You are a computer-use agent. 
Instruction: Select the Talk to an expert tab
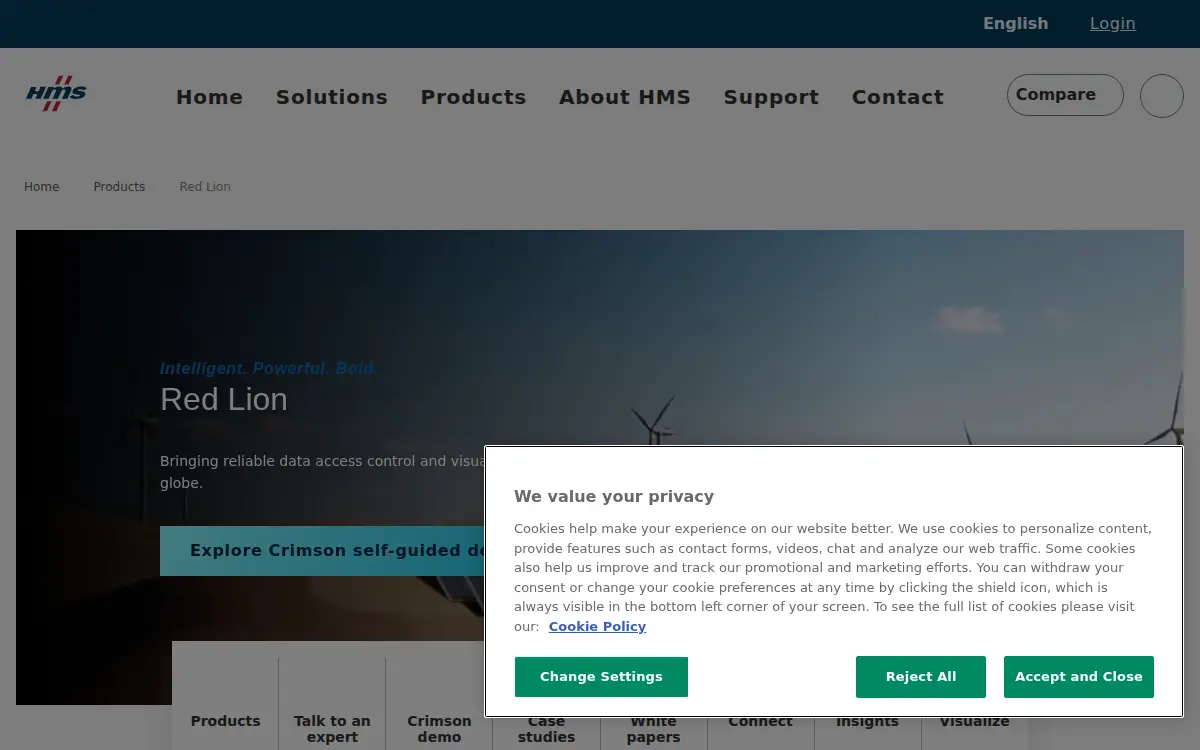pyautogui.click(x=332, y=728)
